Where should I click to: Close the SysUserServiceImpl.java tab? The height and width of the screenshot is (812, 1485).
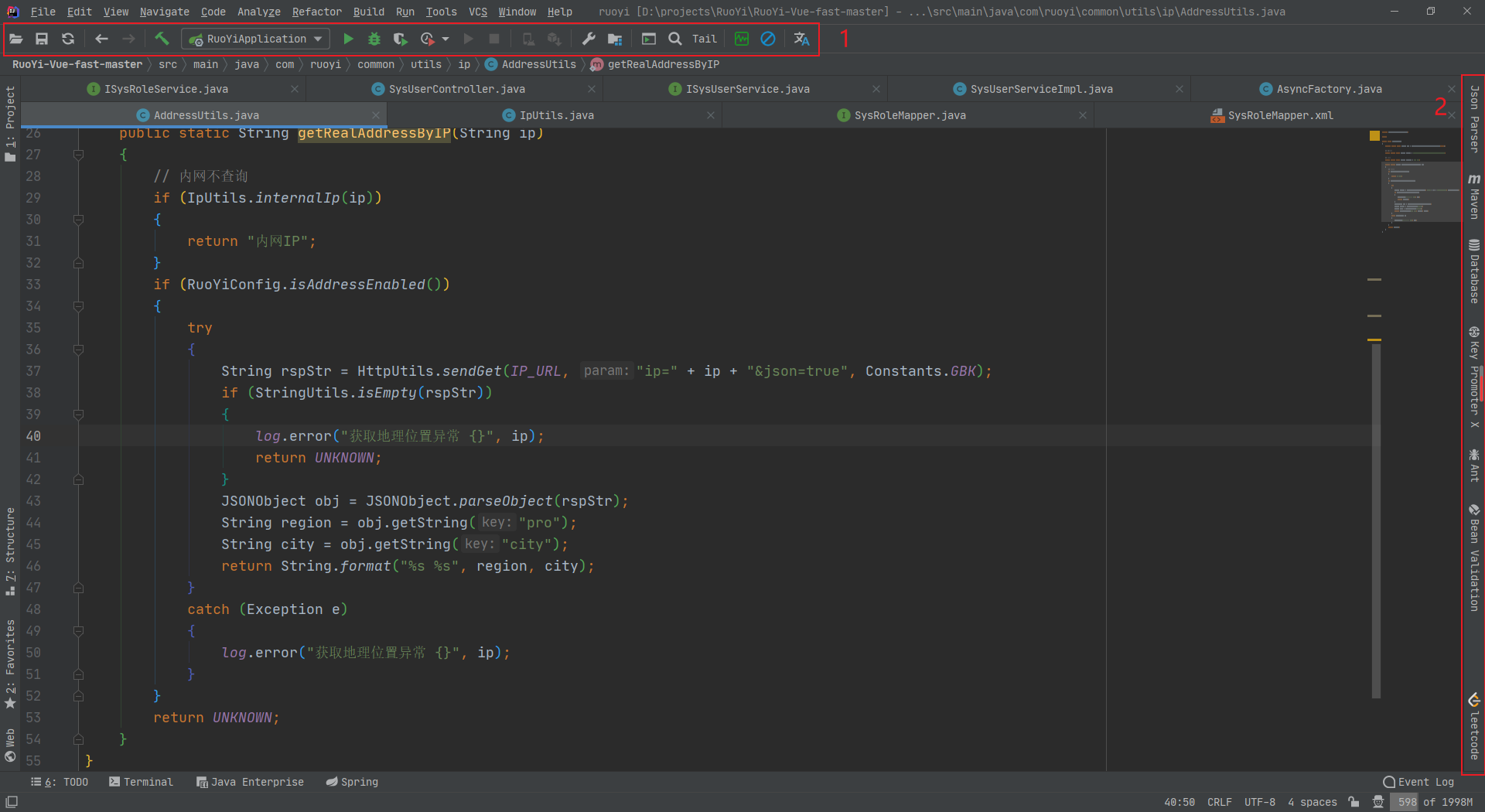pos(1179,89)
